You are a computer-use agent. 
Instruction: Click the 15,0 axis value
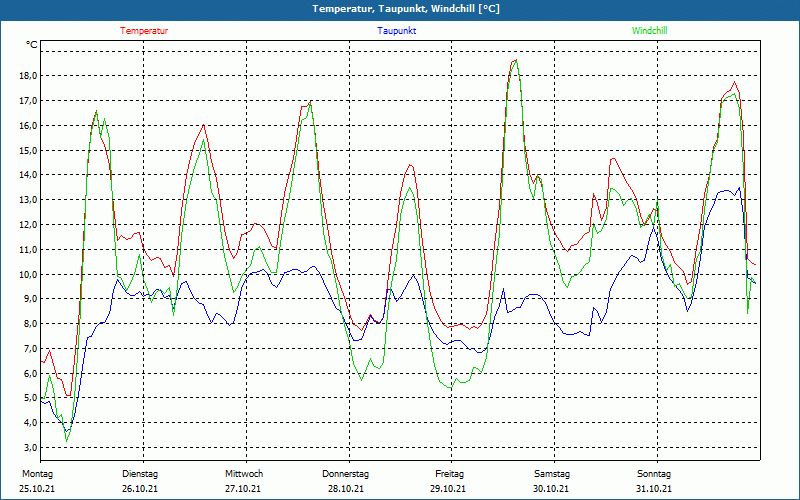[x=29, y=151]
